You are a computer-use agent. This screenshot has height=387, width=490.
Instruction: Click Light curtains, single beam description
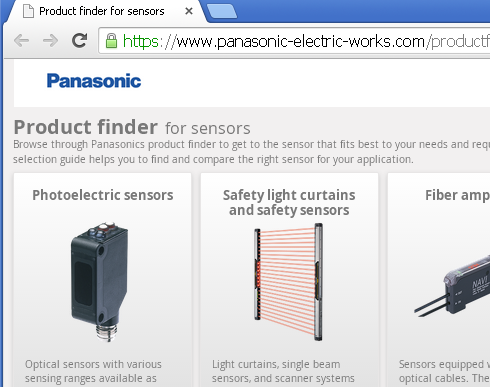tap(283, 371)
